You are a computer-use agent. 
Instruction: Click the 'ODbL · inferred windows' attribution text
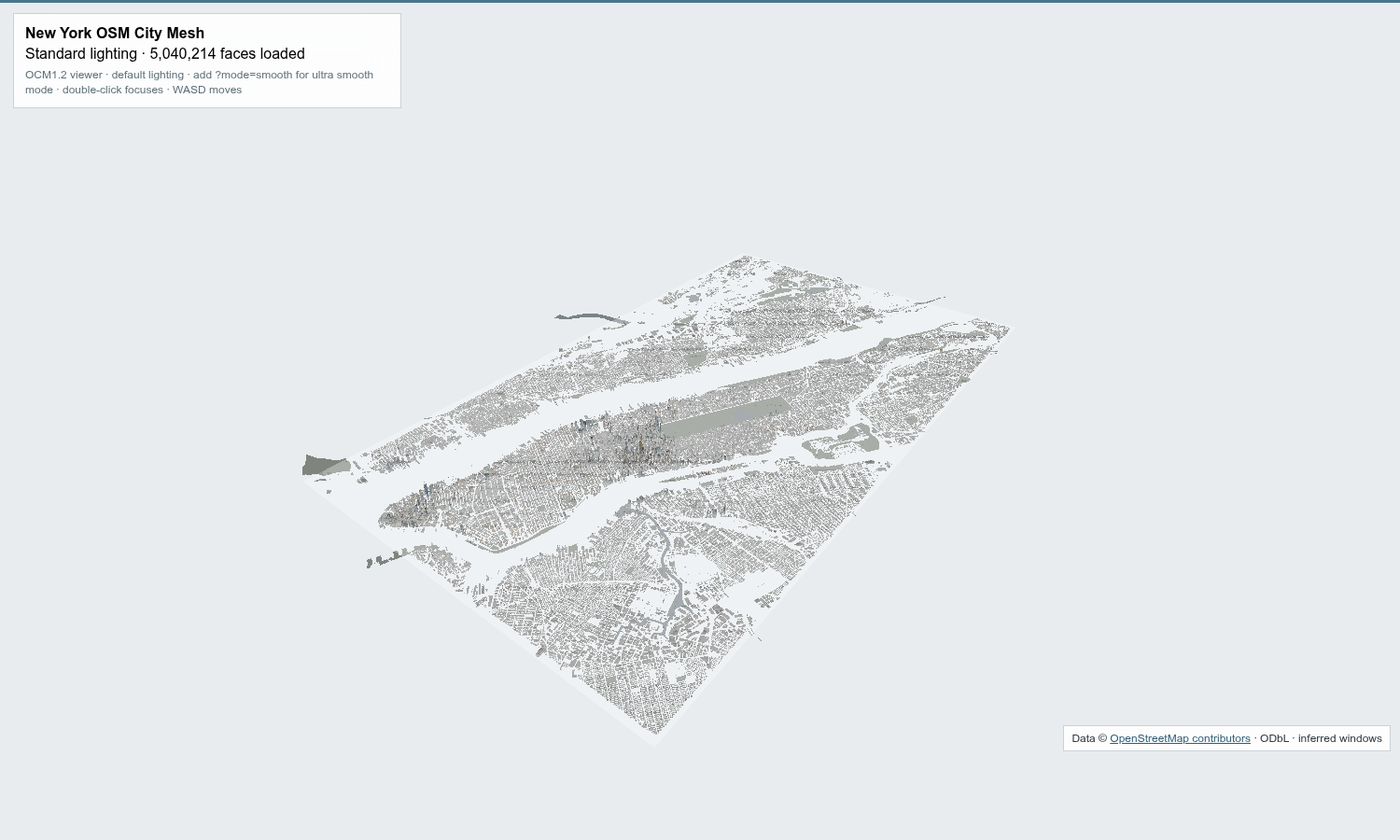(x=1321, y=738)
